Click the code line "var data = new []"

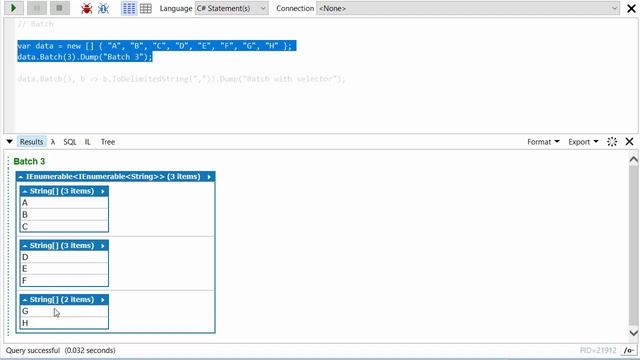pyautogui.click(x=155, y=46)
